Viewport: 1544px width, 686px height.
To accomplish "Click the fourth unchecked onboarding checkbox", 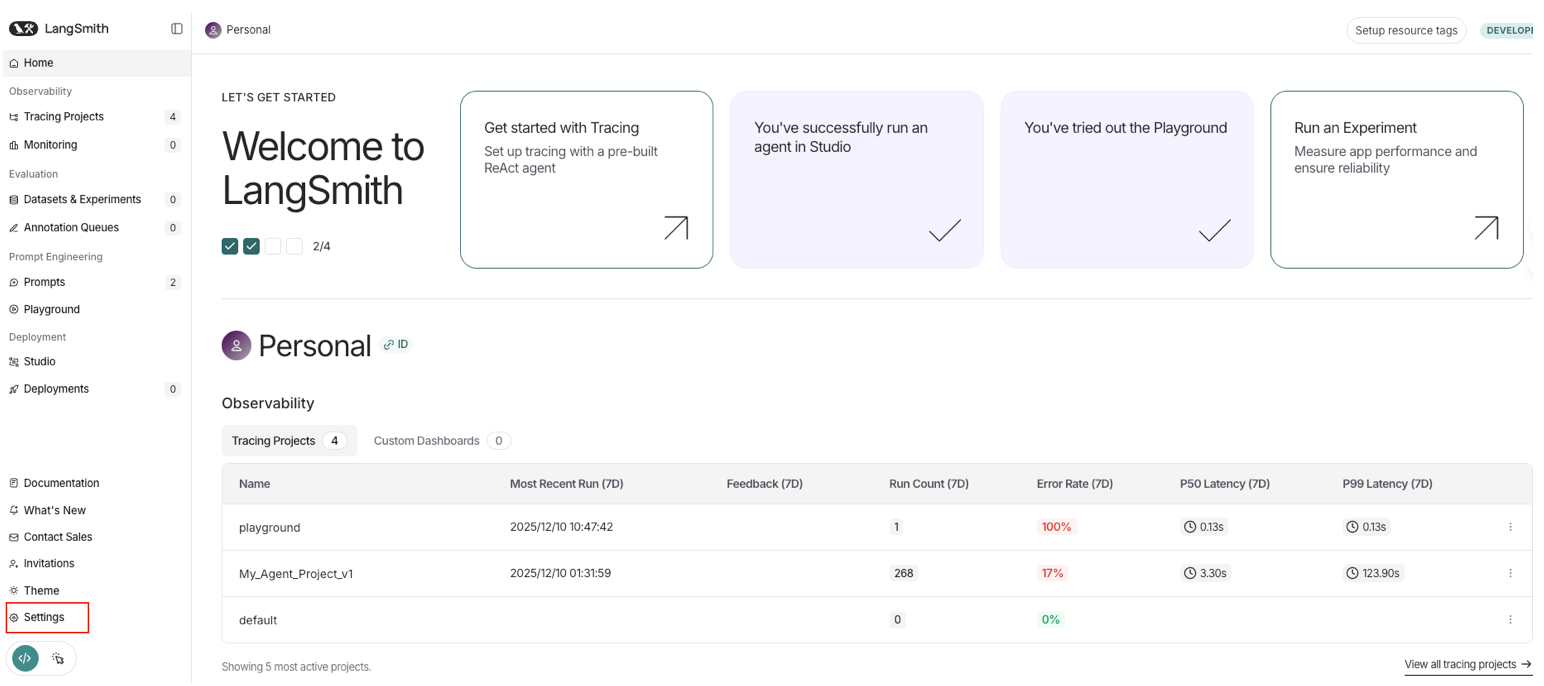I will point(294,246).
